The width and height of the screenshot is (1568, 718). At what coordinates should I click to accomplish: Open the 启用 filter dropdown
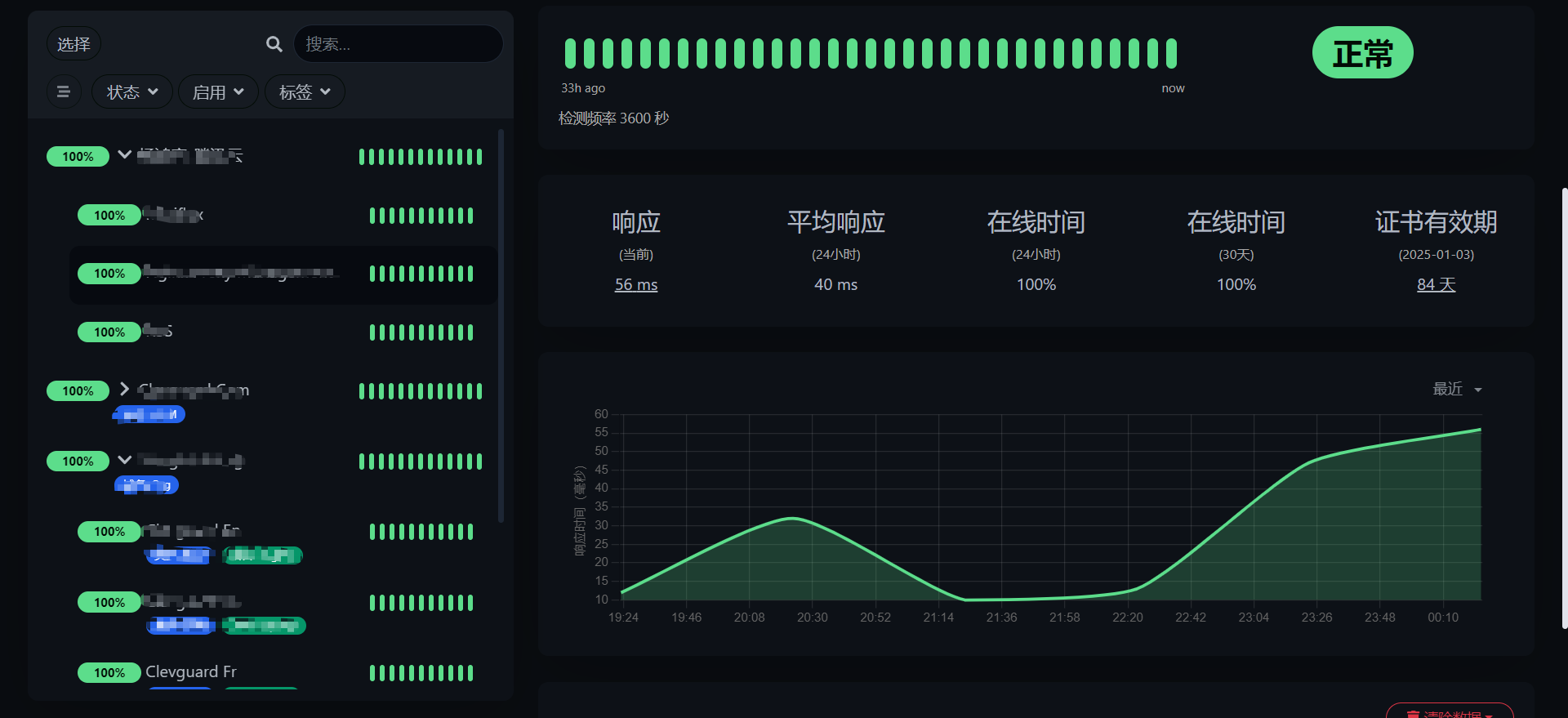[x=218, y=91]
